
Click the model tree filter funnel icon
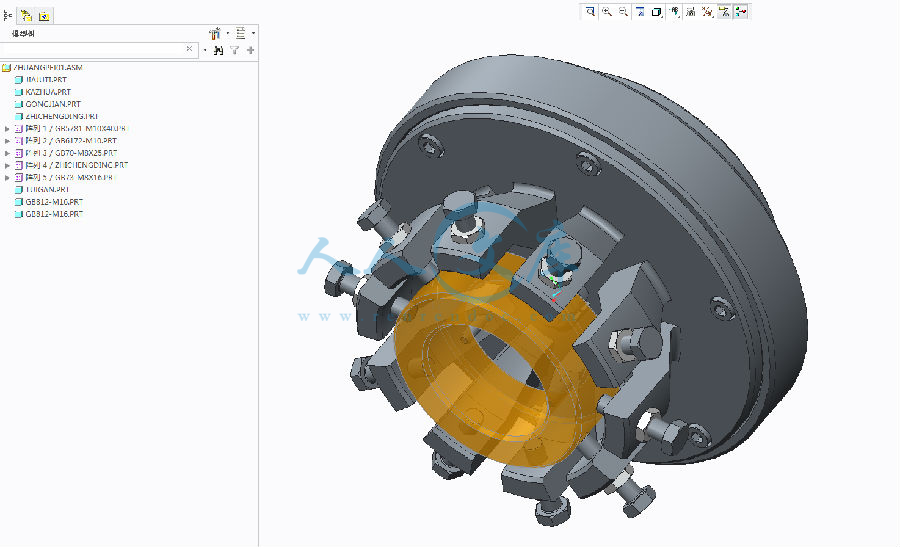coord(234,49)
